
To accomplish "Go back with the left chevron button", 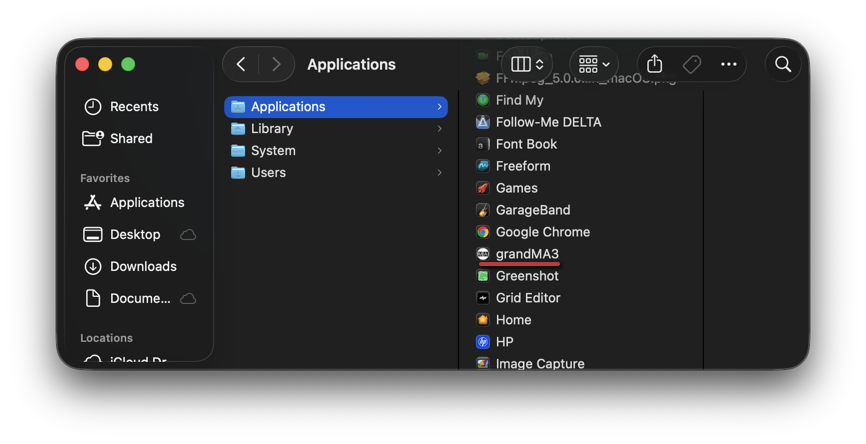I will click(241, 65).
